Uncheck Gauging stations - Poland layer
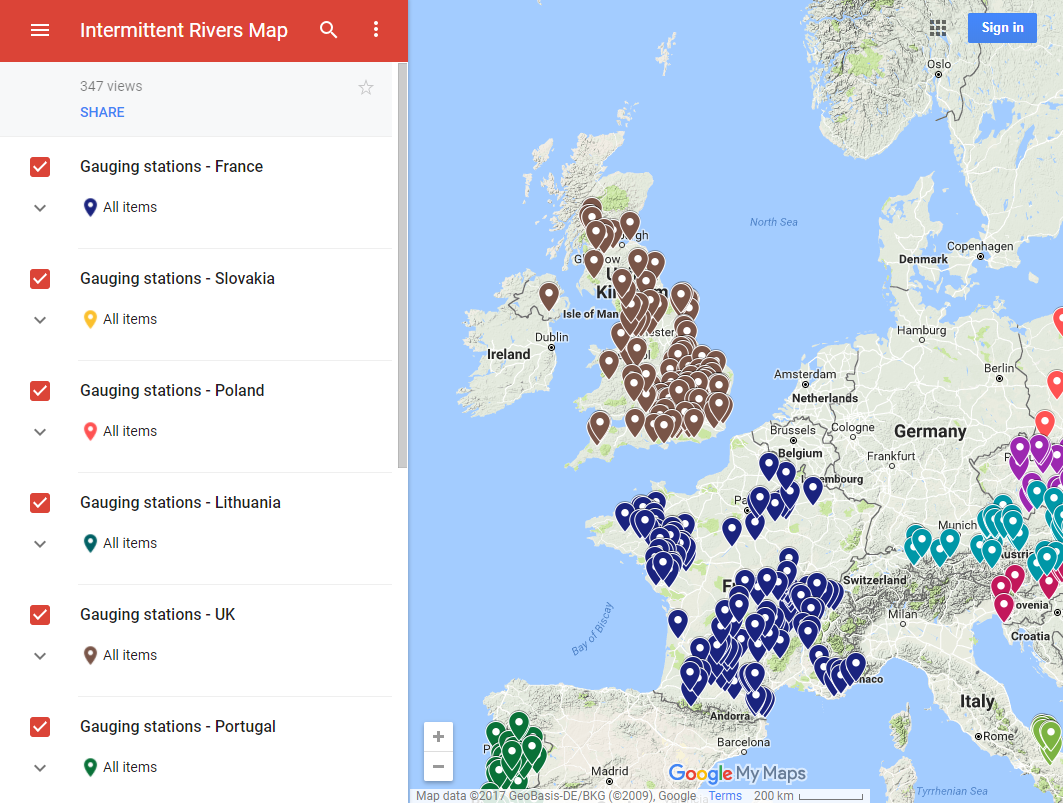 coord(40,391)
